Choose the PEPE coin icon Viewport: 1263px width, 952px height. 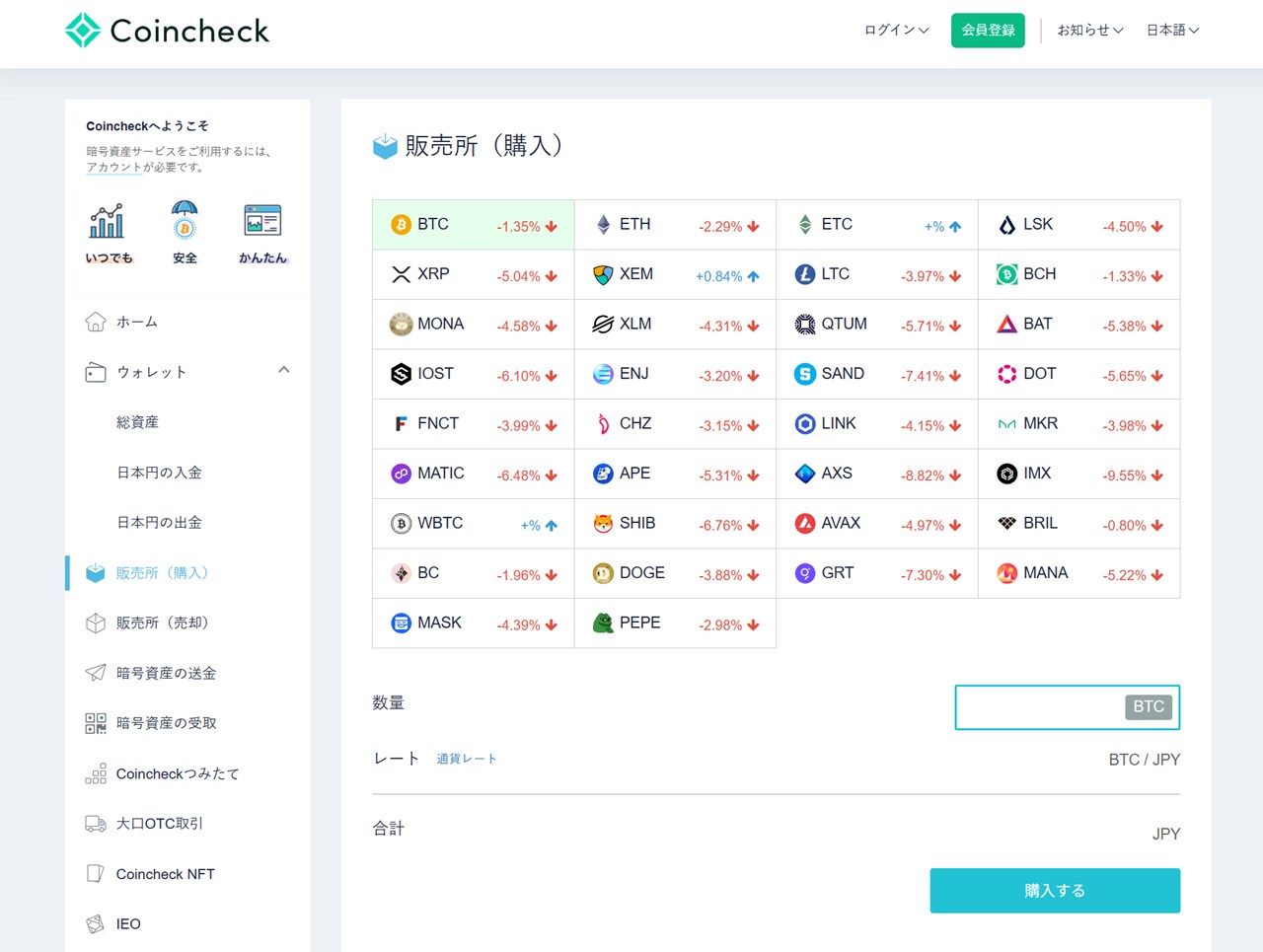pos(603,622)
